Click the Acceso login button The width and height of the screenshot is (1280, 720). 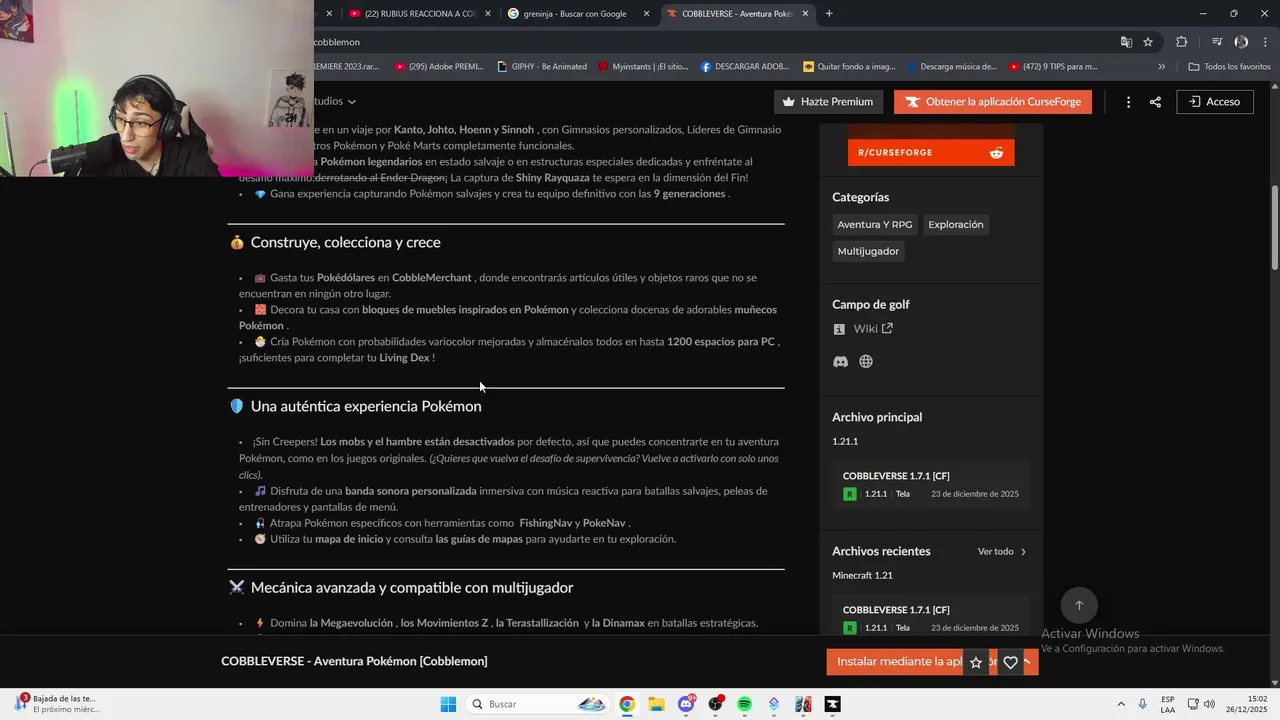(1215, 102)
